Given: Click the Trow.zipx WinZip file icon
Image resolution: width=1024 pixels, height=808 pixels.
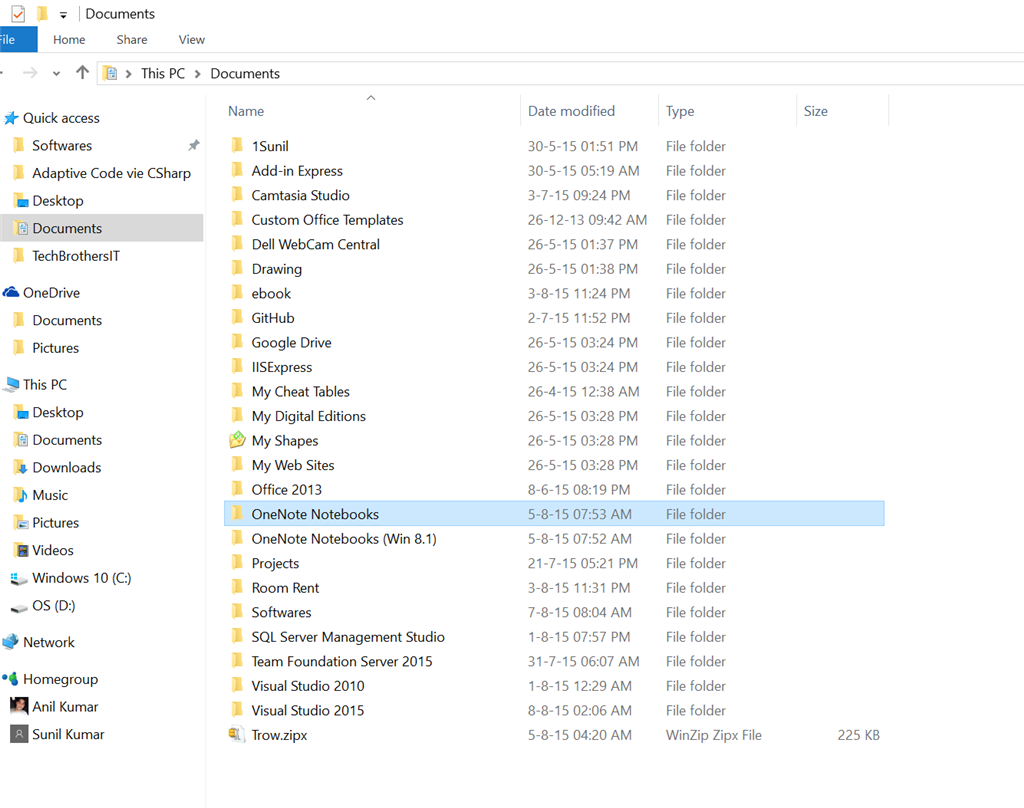Looking at the screenshot, I should [236, 734].
